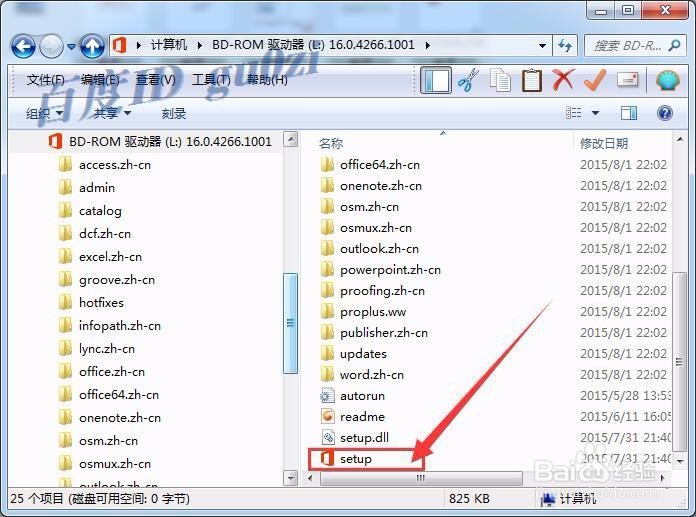Open the 共享 dropdown menu
This screenshot has width=696, height=517.
(112, 114)
